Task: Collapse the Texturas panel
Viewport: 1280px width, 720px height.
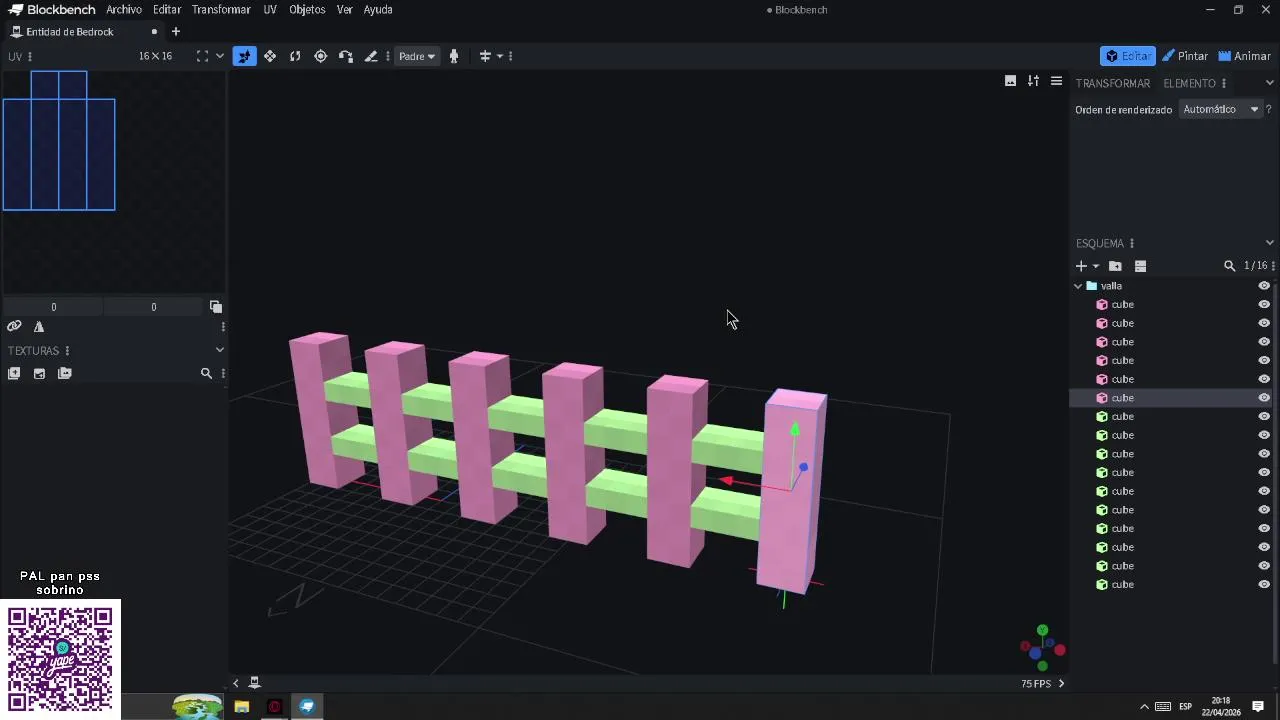Action: click(x=220, y=350)
